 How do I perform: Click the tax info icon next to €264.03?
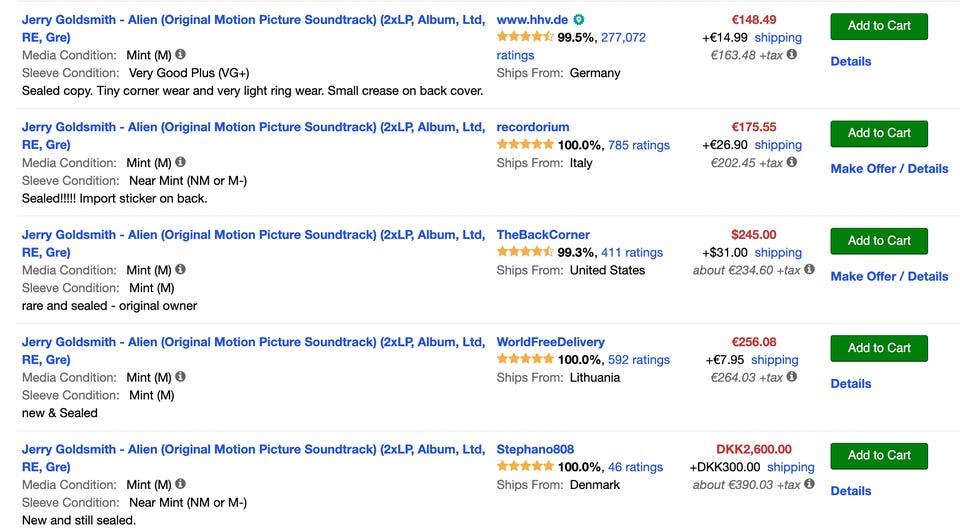792,377
